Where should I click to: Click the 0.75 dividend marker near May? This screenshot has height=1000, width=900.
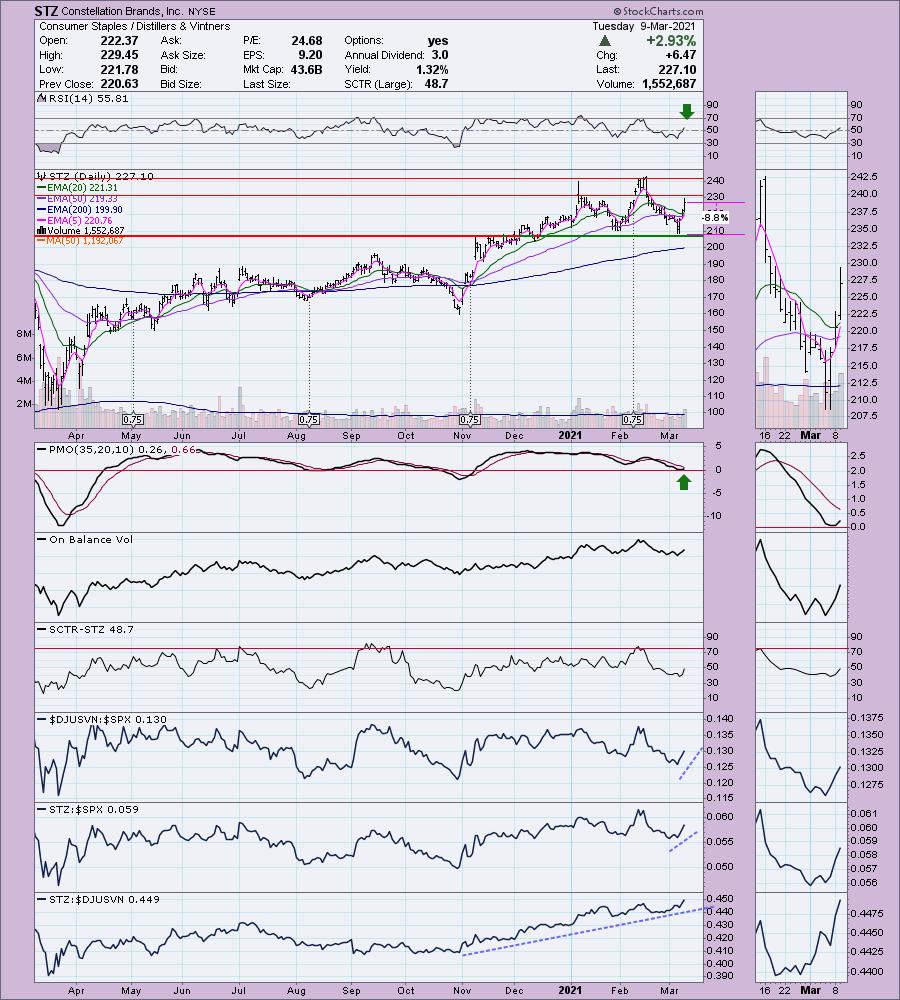pos(133,420)
